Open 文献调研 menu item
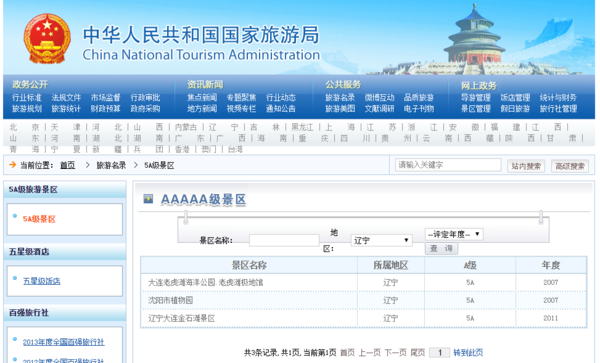 click(x=380, y=109)
